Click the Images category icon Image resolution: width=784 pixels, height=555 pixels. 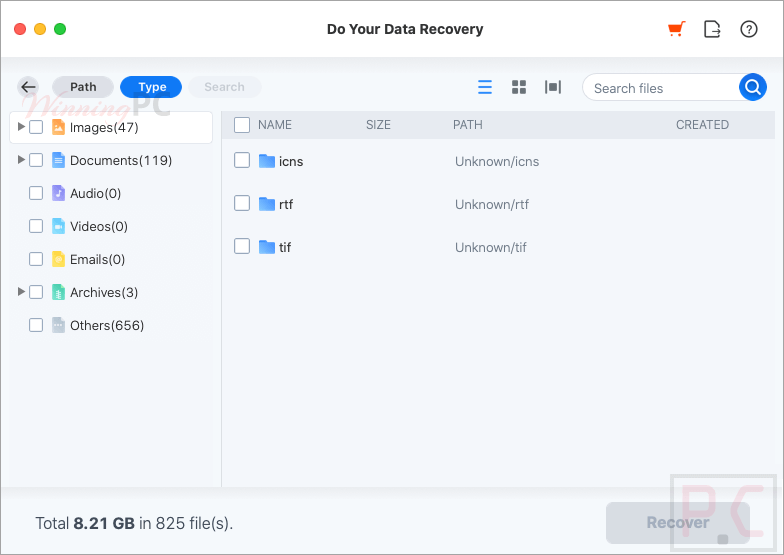pos(58,127)
